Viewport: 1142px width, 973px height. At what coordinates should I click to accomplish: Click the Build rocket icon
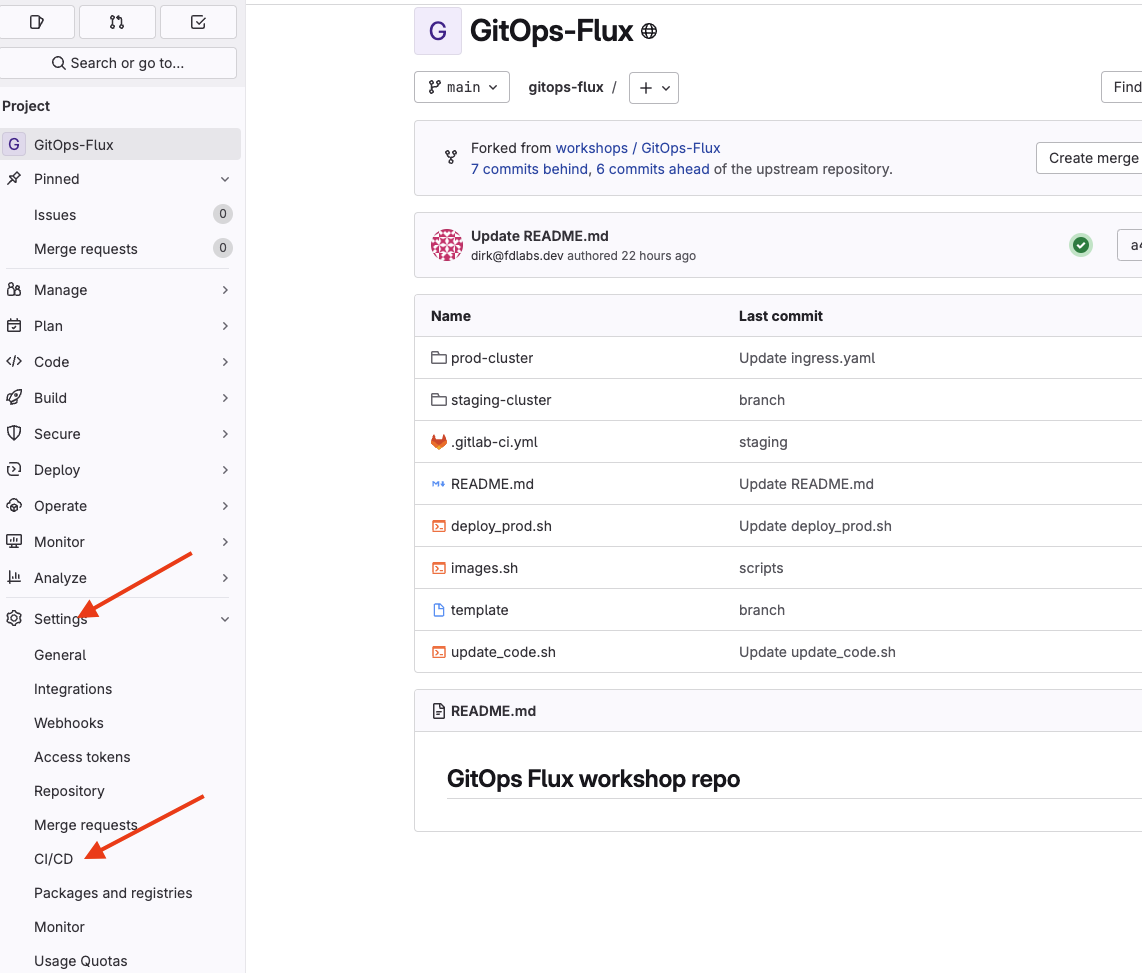click(14, 397)
